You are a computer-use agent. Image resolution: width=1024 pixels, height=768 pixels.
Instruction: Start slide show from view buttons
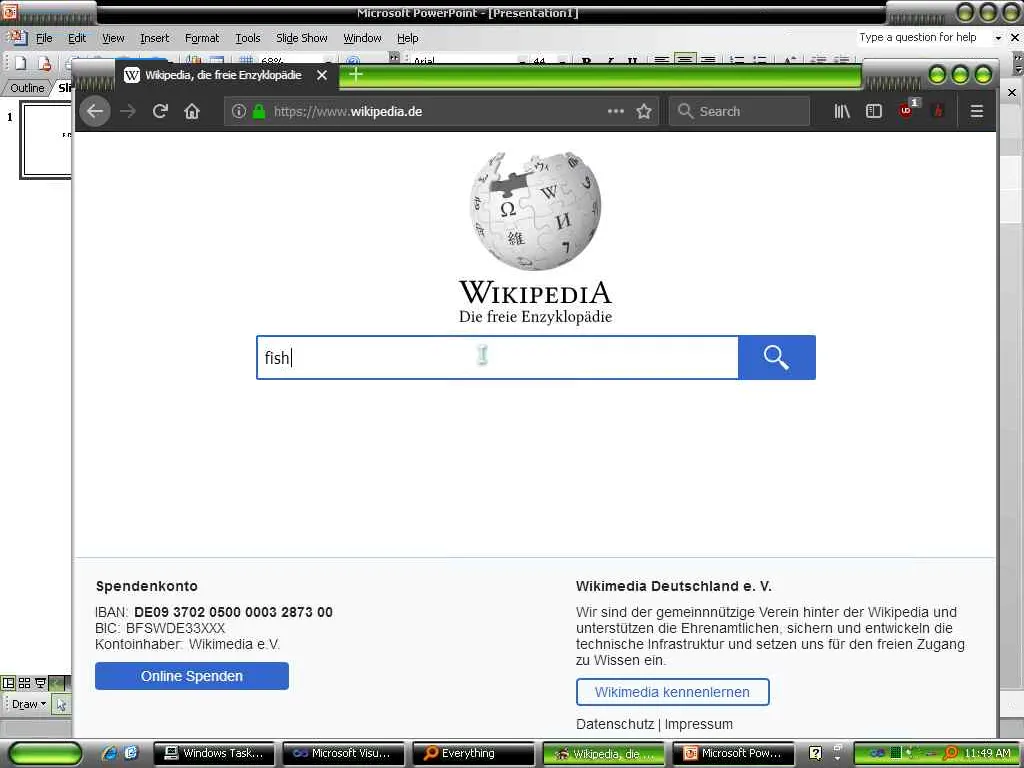(40, 683)
